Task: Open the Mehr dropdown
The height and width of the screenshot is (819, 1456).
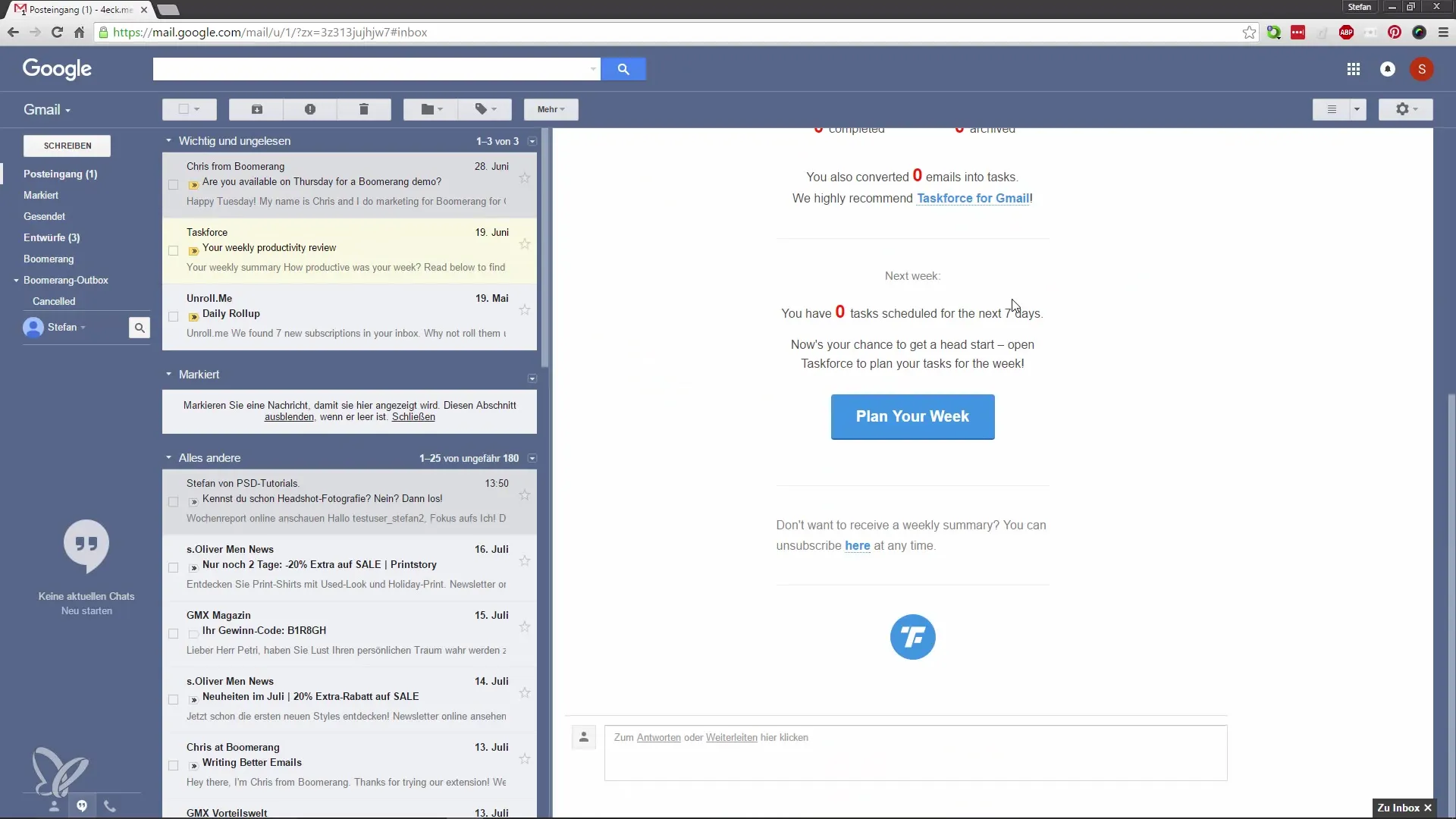Action: coord(551,109)
